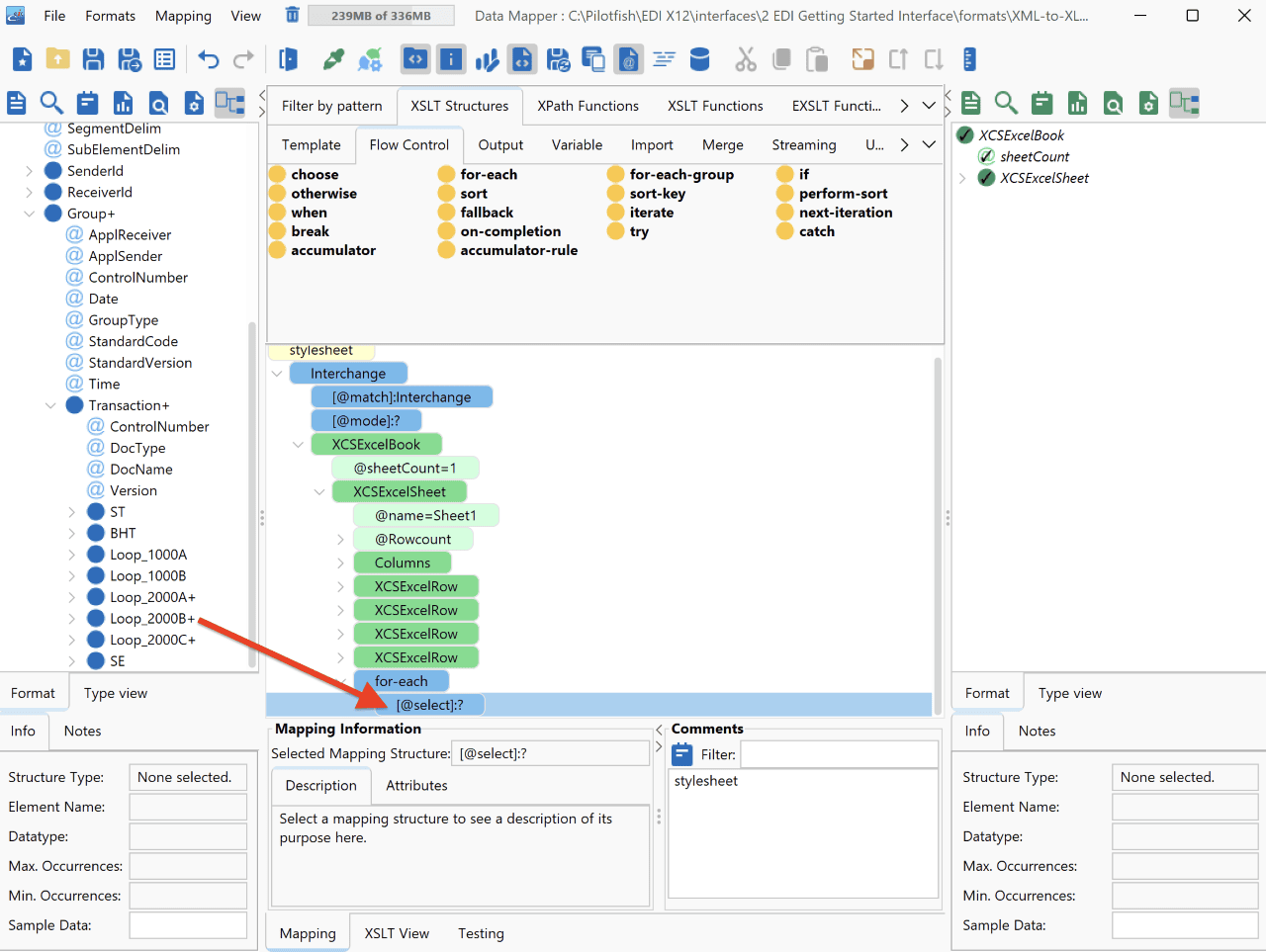Click the save with refresh arrows icon

pyautogui.click(x=558, y=59)
